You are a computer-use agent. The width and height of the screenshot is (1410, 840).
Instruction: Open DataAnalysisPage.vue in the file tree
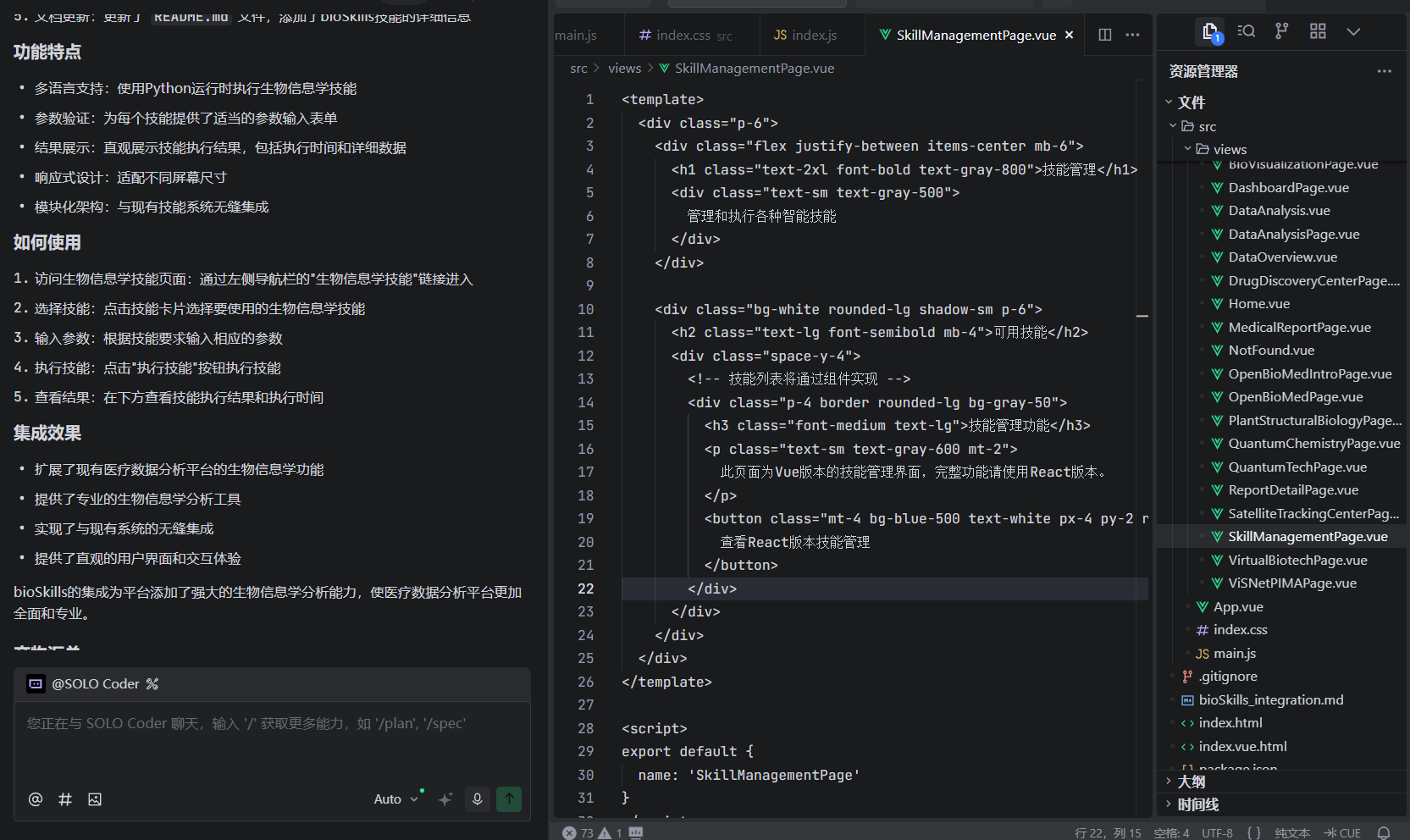1293,234
